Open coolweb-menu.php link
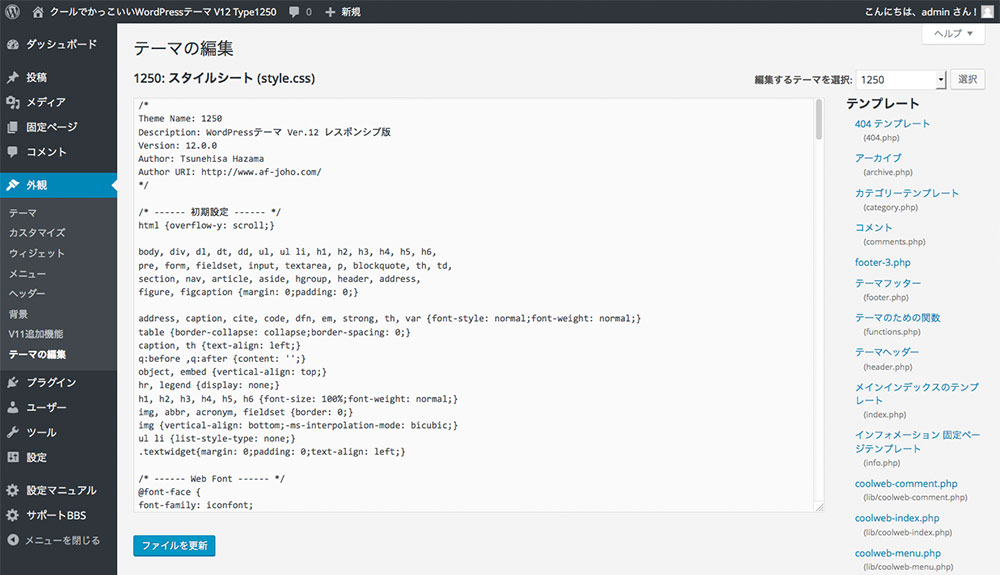 coord(898,553)
